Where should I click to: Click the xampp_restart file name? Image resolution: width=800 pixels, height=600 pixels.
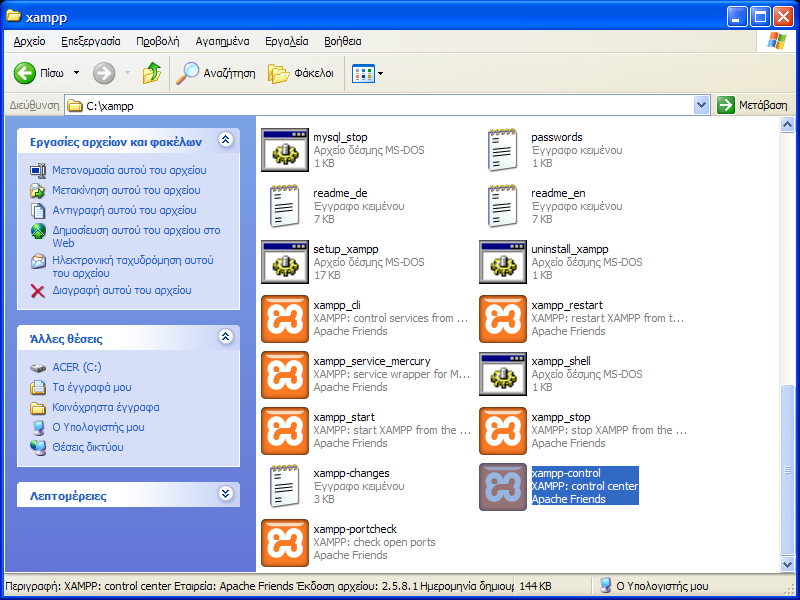coord(567,306)
